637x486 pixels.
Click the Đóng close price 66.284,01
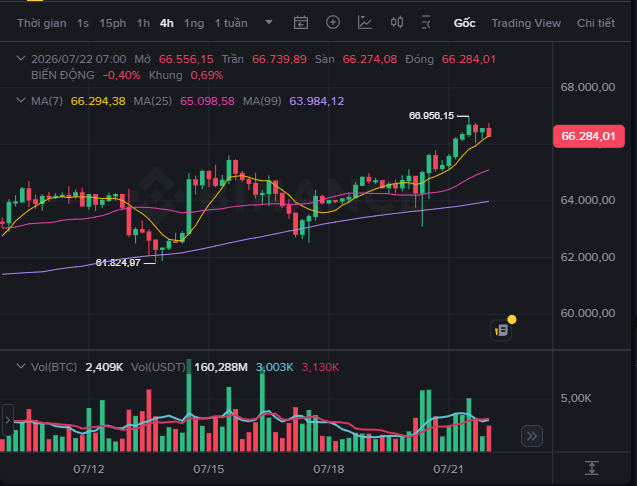[469, 59]
